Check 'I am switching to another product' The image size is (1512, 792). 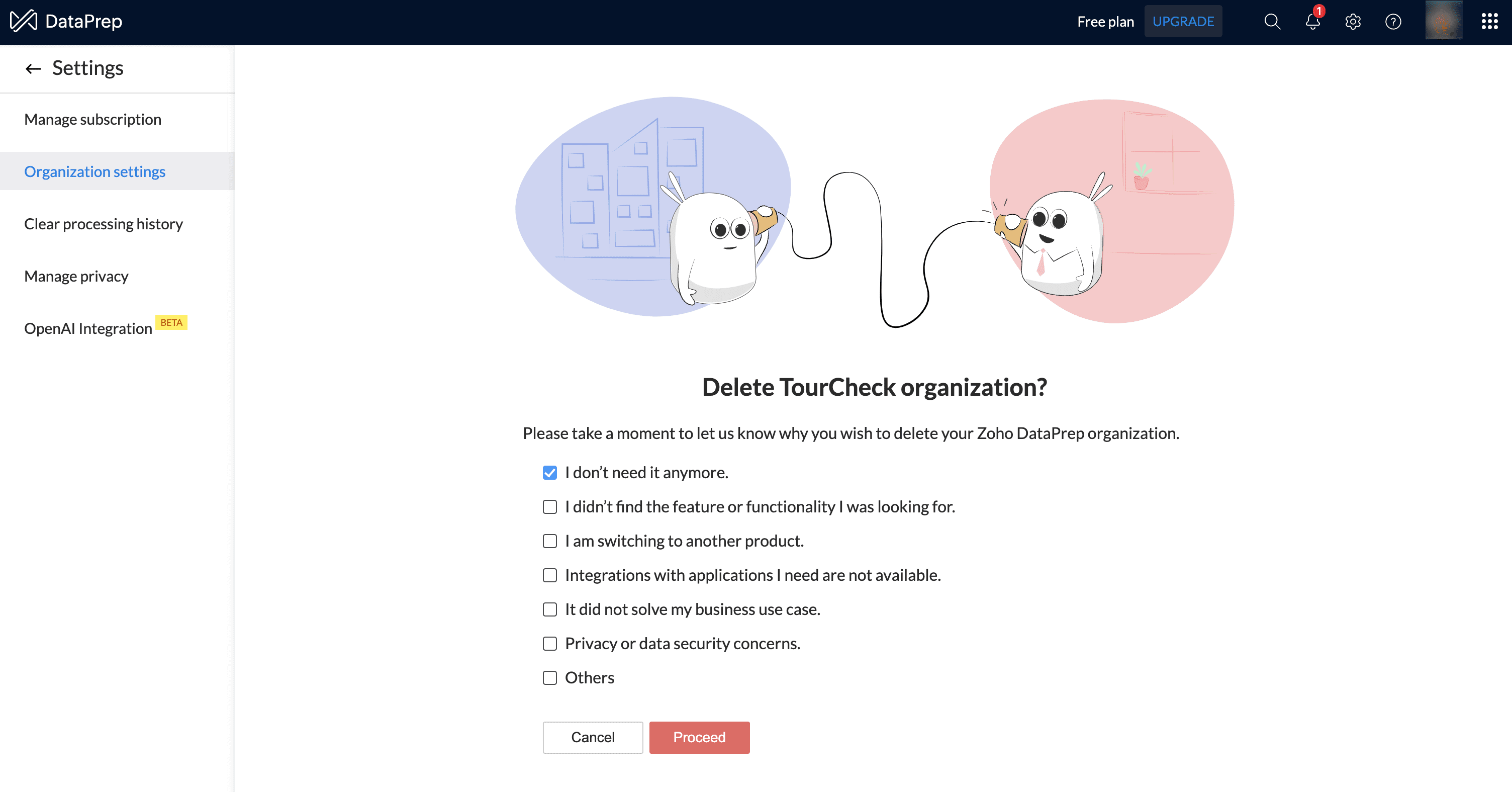point(550,541)
